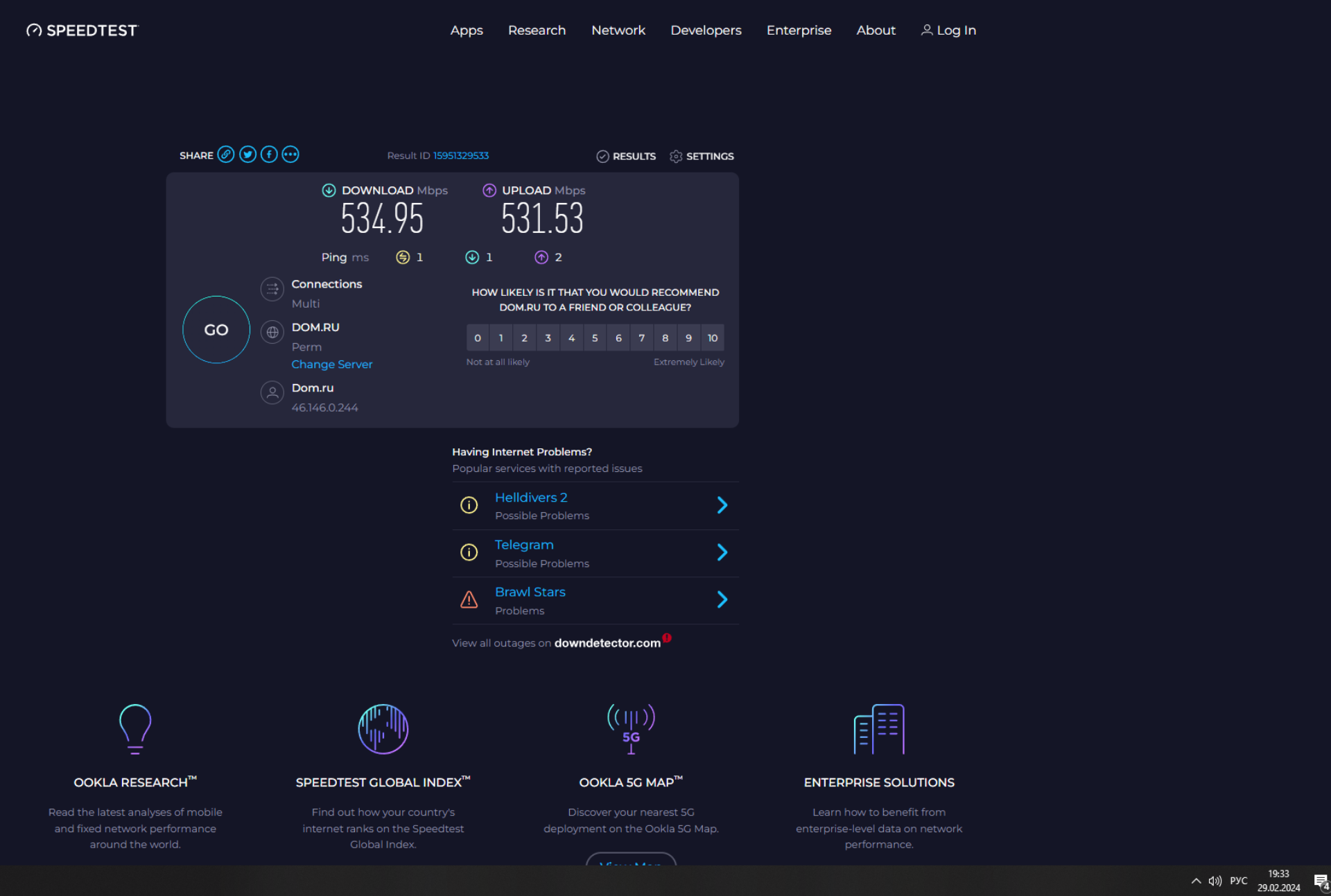Rate recommendation score 1
1331x896 pixels.
click(501, 338)
